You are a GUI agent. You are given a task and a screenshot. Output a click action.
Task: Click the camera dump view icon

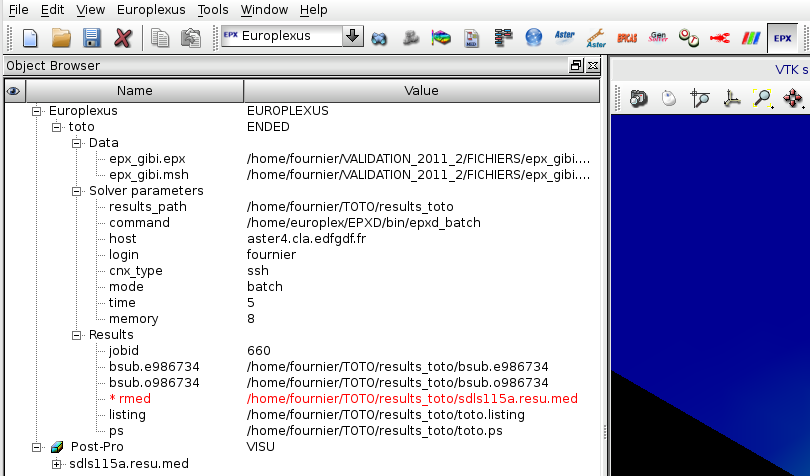click(x=638, y=98)
